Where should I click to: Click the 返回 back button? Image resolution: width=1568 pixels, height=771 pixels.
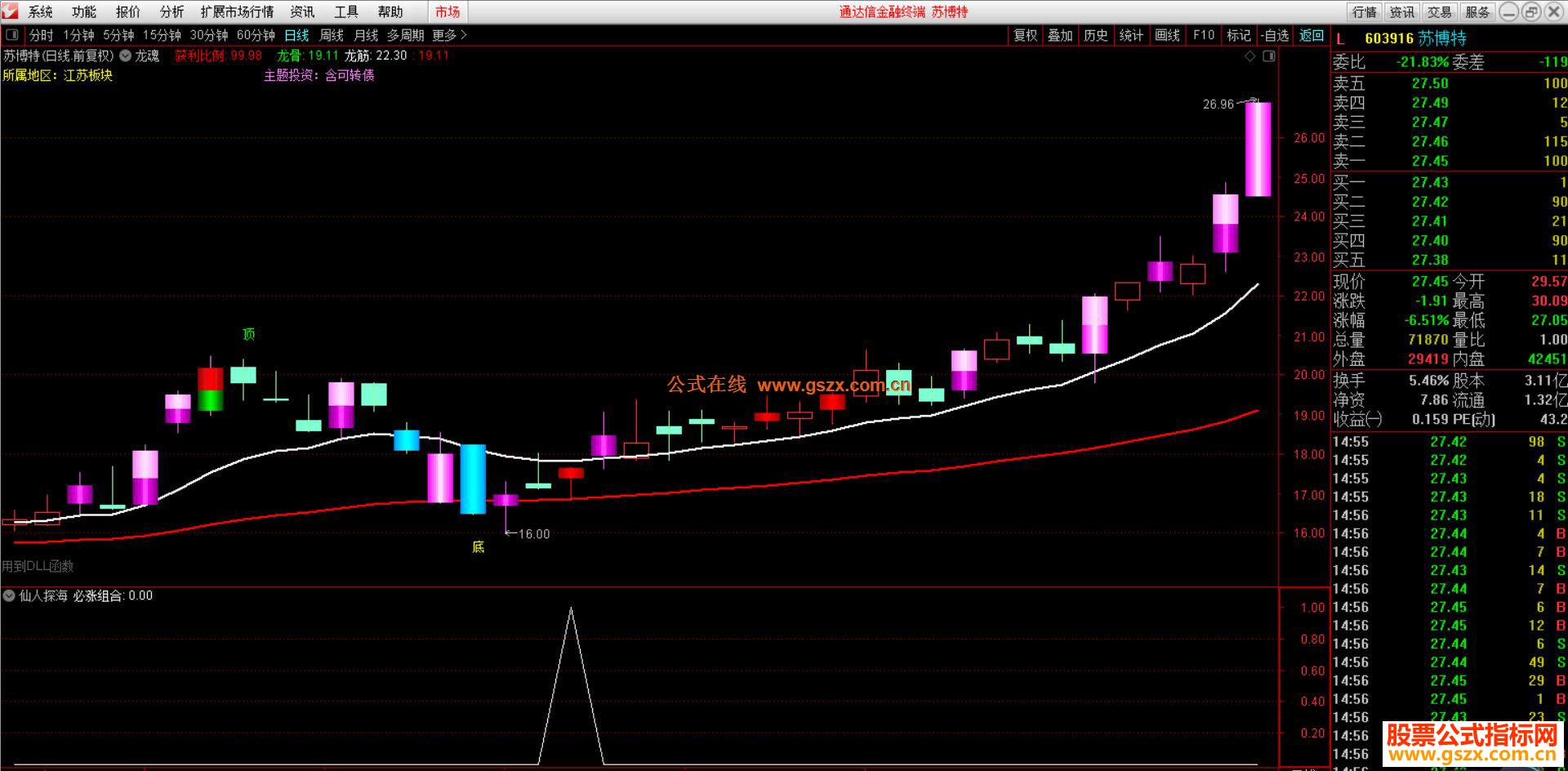[1312, 35]
